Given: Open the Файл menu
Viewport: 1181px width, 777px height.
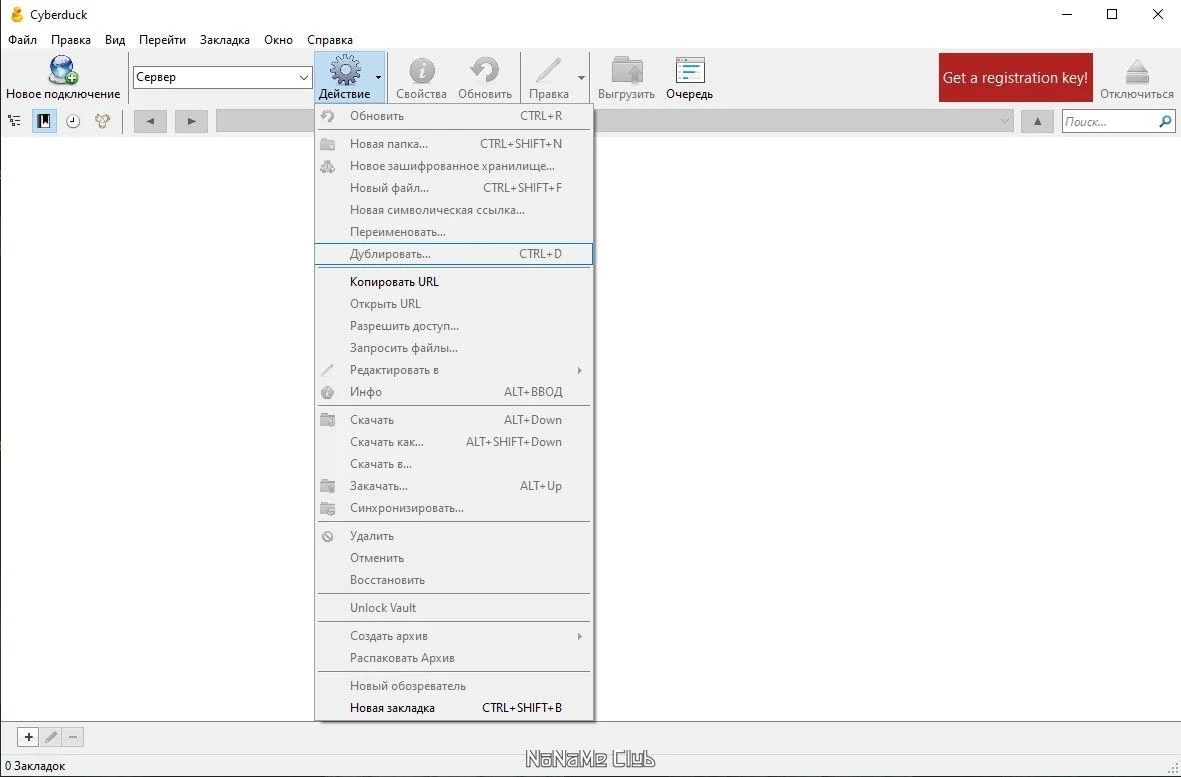Looking at the screenshot, I should pos(22,40).
